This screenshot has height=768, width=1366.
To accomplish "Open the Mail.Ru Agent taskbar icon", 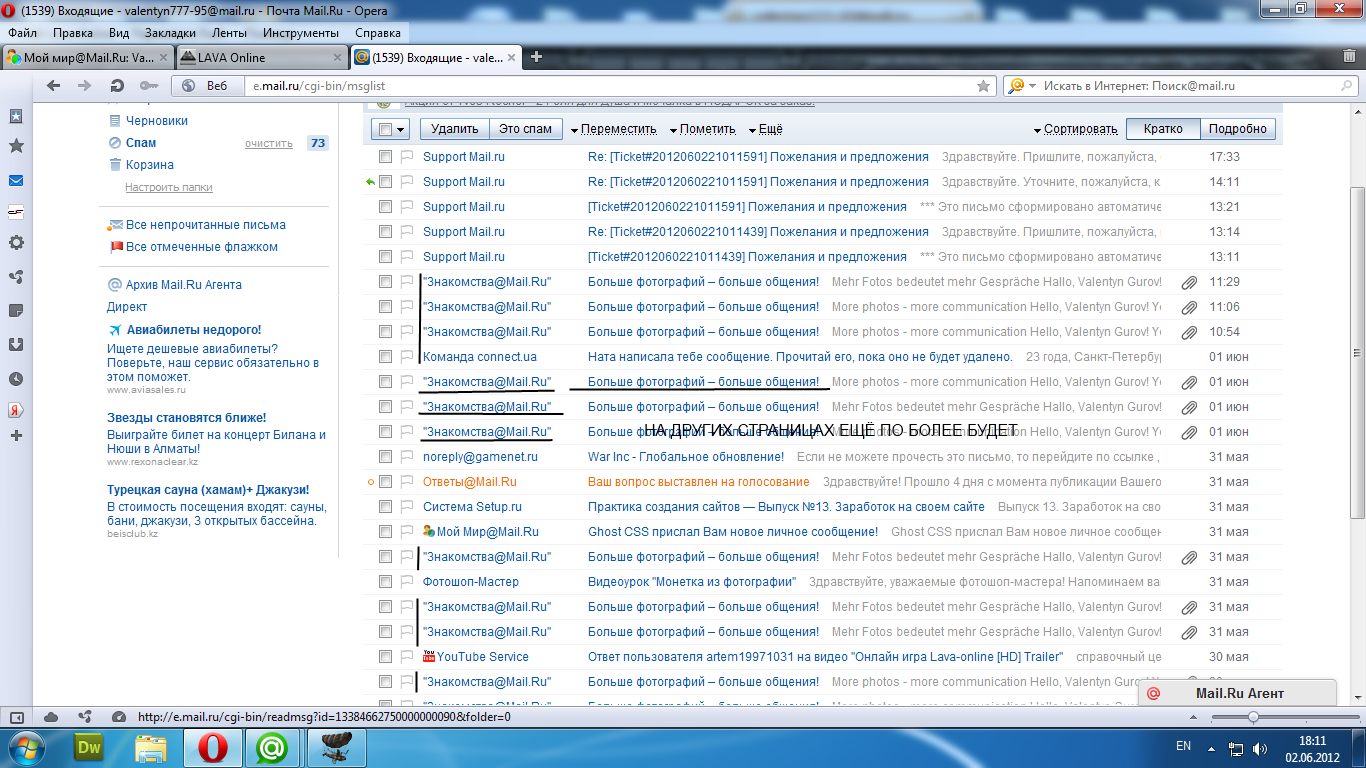I will 270,747.
